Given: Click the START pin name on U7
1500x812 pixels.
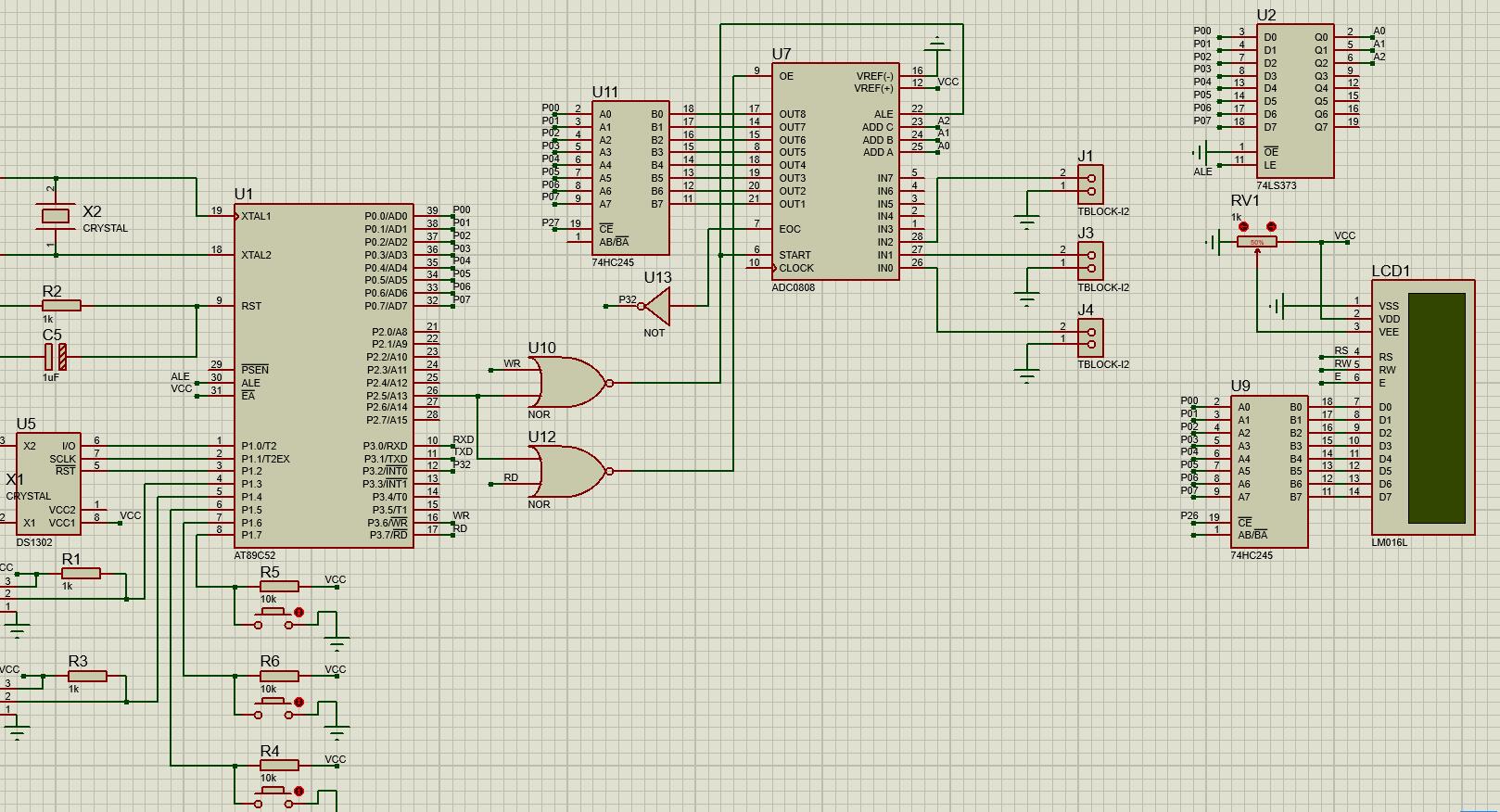Looking at the screenshot, I should click(794, 255).
